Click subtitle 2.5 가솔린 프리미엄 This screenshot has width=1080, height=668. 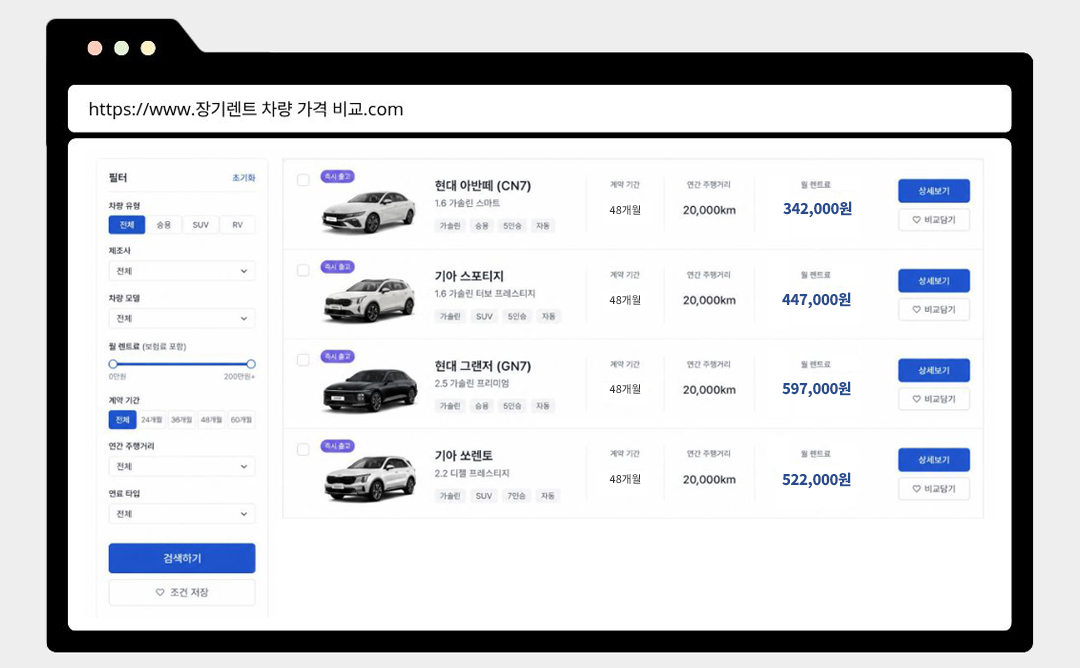tap(472, 384)
